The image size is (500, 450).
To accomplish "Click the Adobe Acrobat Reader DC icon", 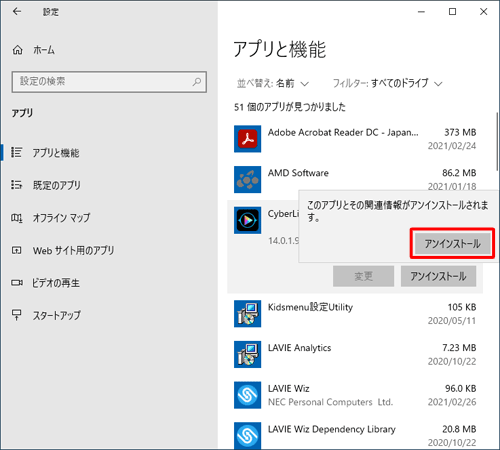I will [x=247, y=139].
